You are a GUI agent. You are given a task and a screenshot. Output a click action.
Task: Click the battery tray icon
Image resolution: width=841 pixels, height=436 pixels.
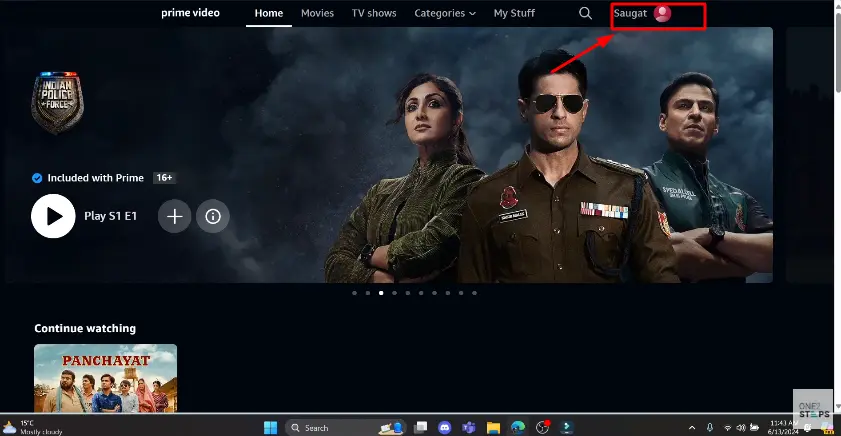[755, 428]
